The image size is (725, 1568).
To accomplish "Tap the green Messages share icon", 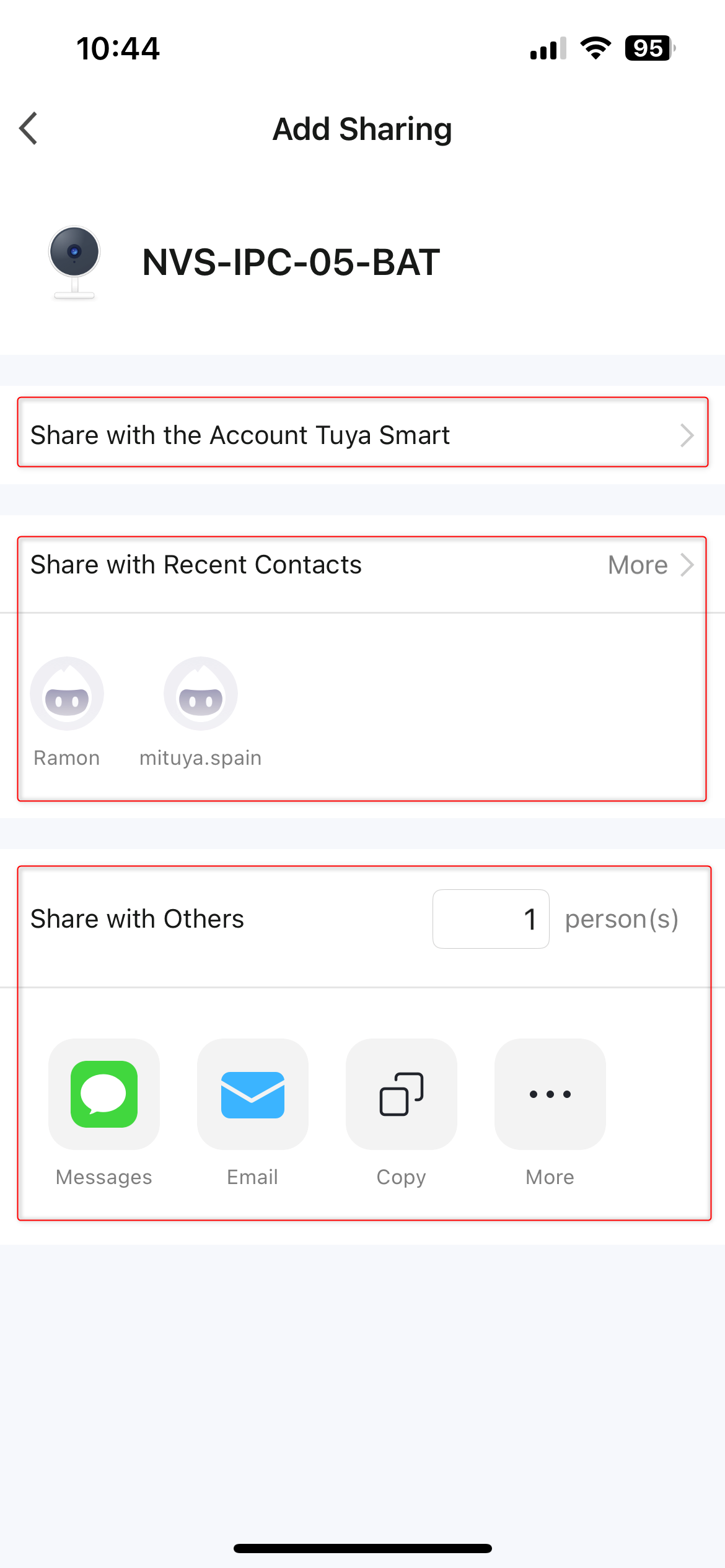I will pos(104,1094).
